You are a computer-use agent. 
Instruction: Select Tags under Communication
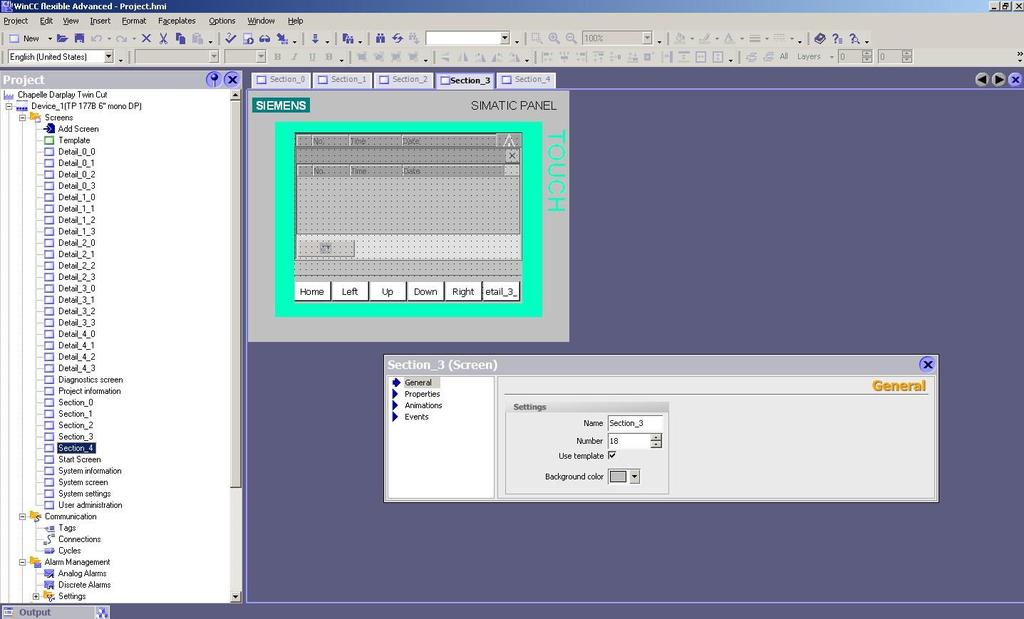point(67,528)
